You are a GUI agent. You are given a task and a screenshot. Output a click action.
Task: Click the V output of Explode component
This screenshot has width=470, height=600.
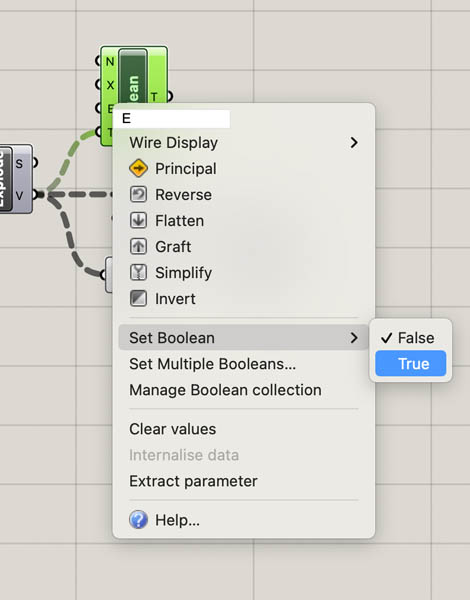pyautogui.click(x=35, y=195)
